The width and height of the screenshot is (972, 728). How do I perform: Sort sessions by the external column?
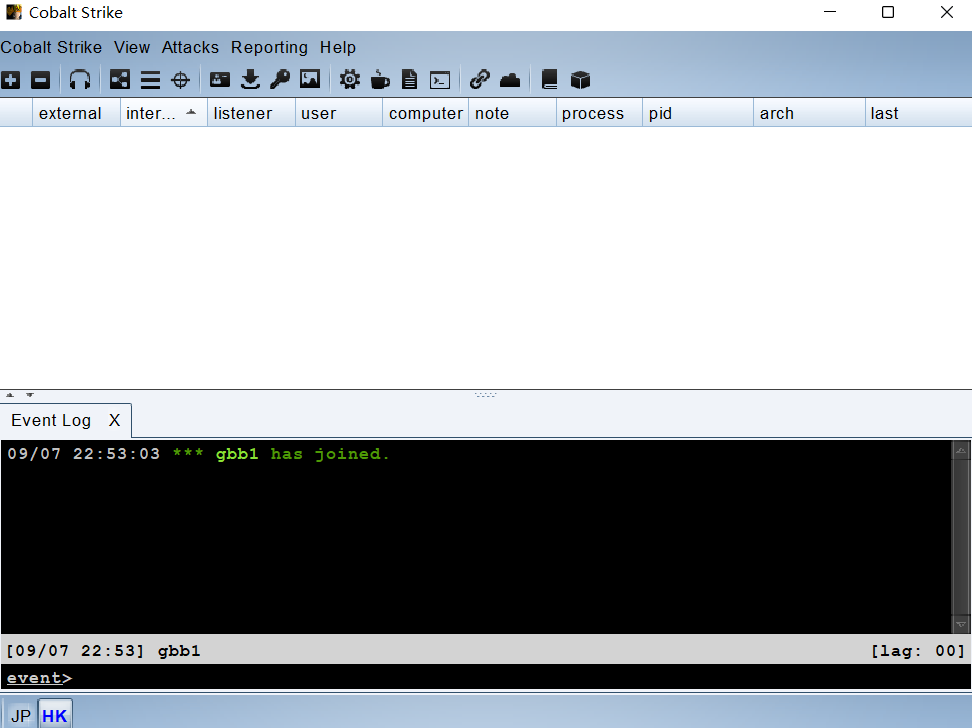pos(76,113)
